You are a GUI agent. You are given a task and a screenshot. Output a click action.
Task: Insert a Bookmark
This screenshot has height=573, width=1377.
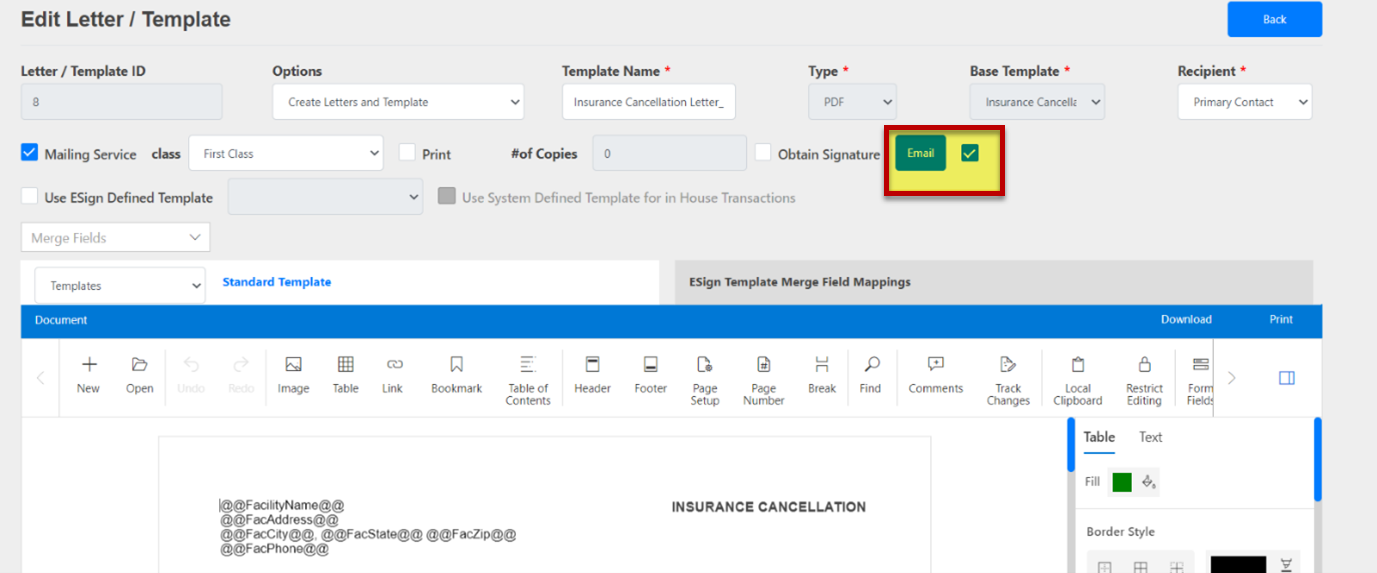(456, 376)
